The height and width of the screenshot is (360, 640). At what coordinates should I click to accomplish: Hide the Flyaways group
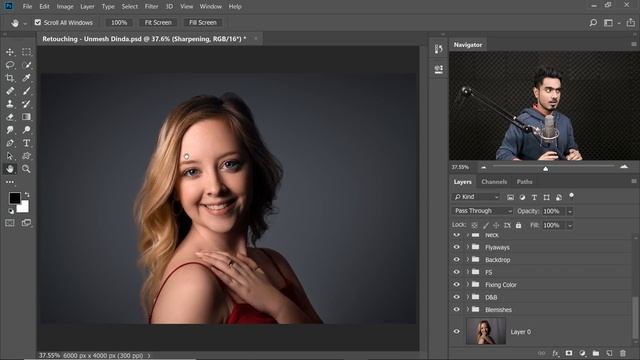(456, 247)
